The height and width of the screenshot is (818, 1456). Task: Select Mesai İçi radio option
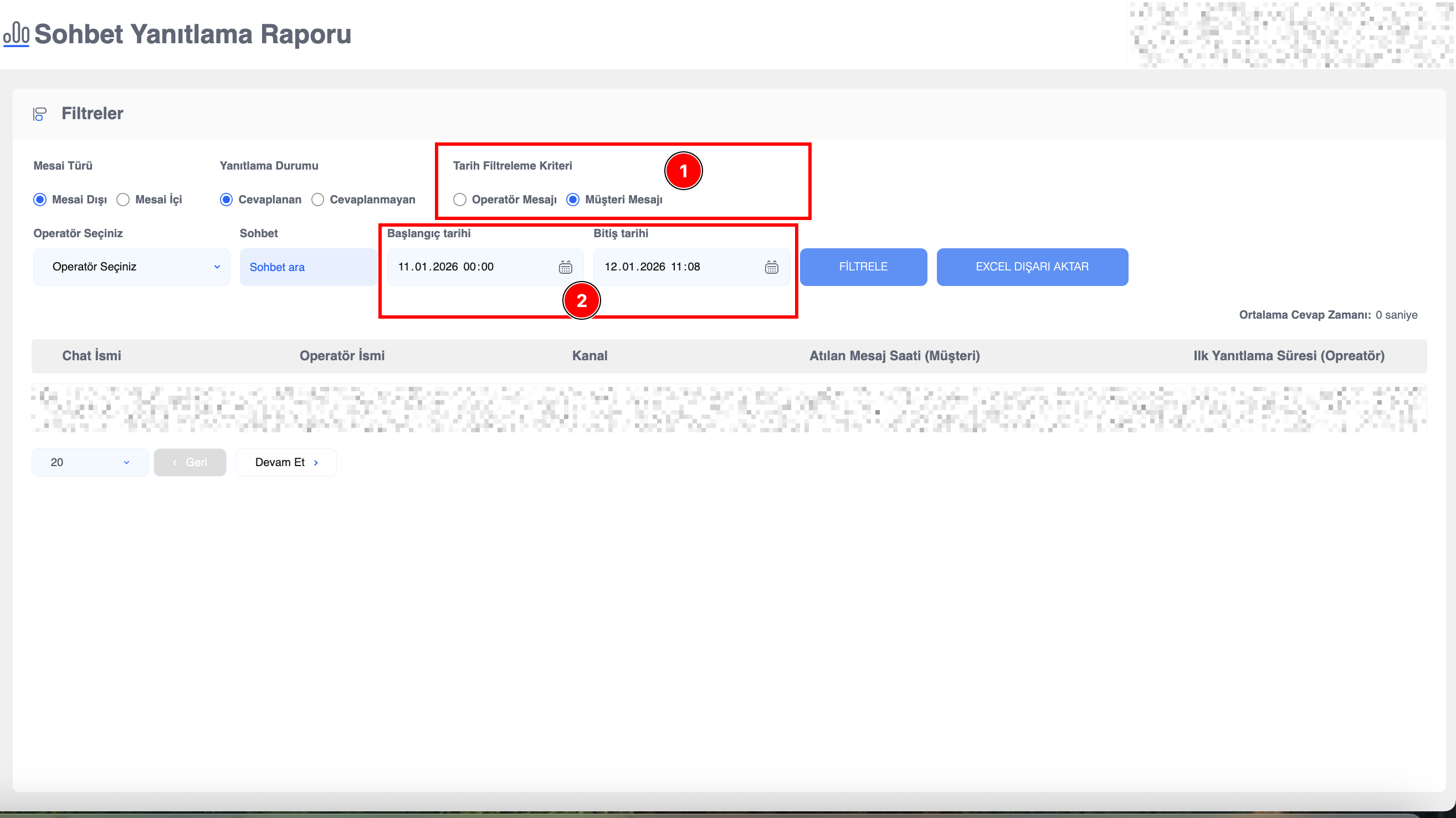[x=123, y=200]
